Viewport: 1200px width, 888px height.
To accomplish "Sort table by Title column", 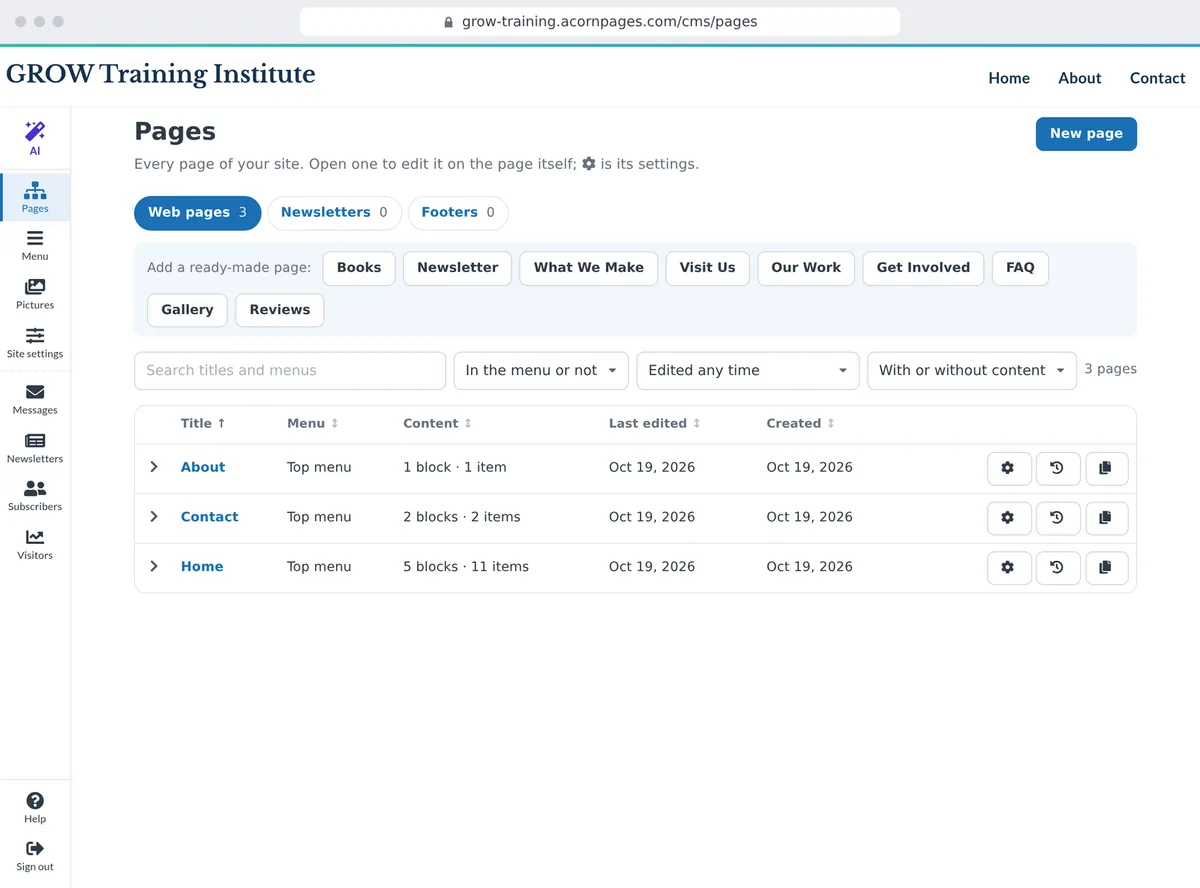I will coord(203,424).
